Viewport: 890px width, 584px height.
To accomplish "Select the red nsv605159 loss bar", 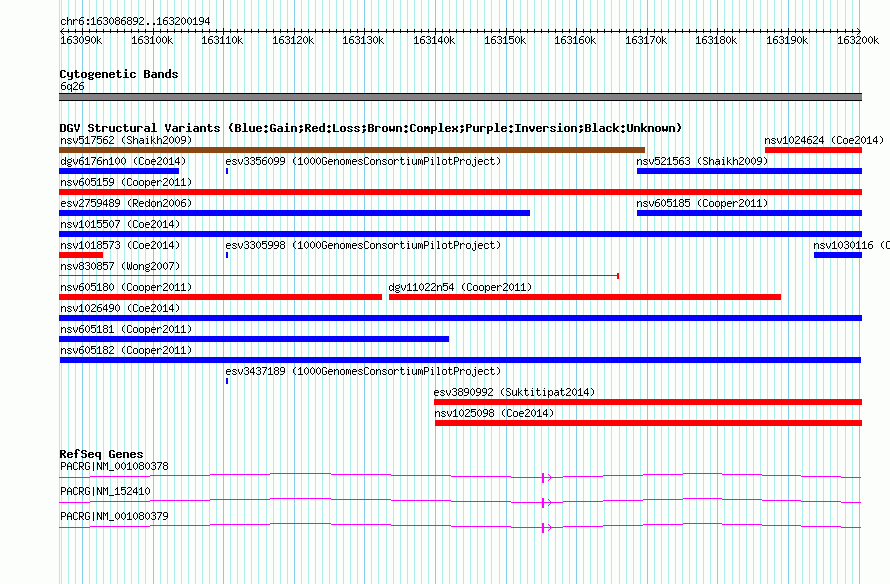I will [x=460, y=192].
